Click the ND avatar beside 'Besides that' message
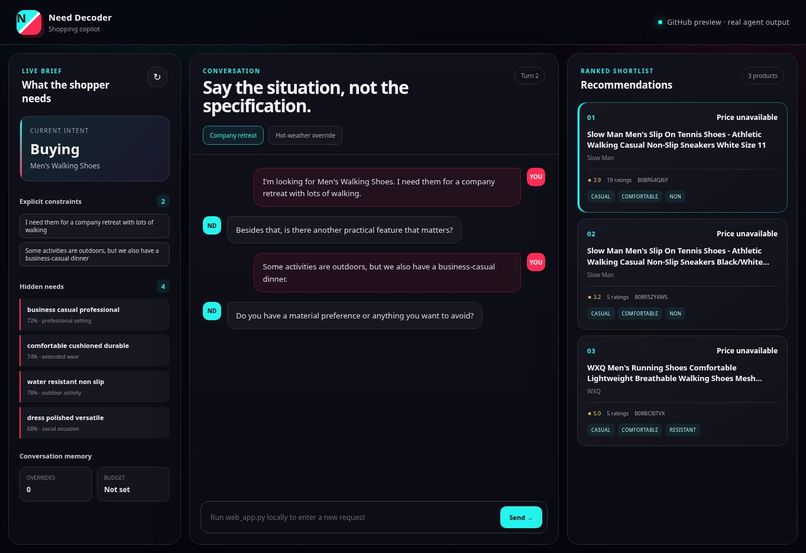806x553 pixels. pyautogui.click(x=212, y=225)
